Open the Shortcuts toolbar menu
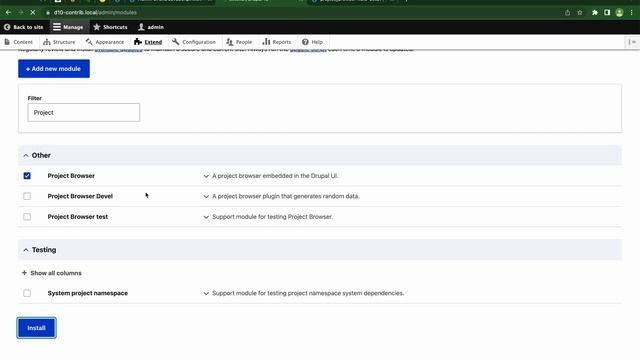The image size is (640, 360). pyautogui.click(x=110, y=27)
